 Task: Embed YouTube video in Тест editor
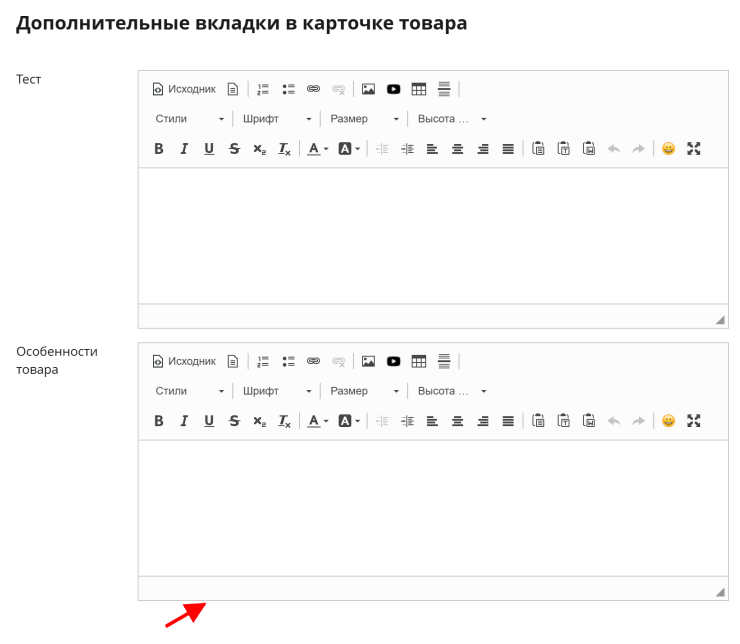click(394, 89)
